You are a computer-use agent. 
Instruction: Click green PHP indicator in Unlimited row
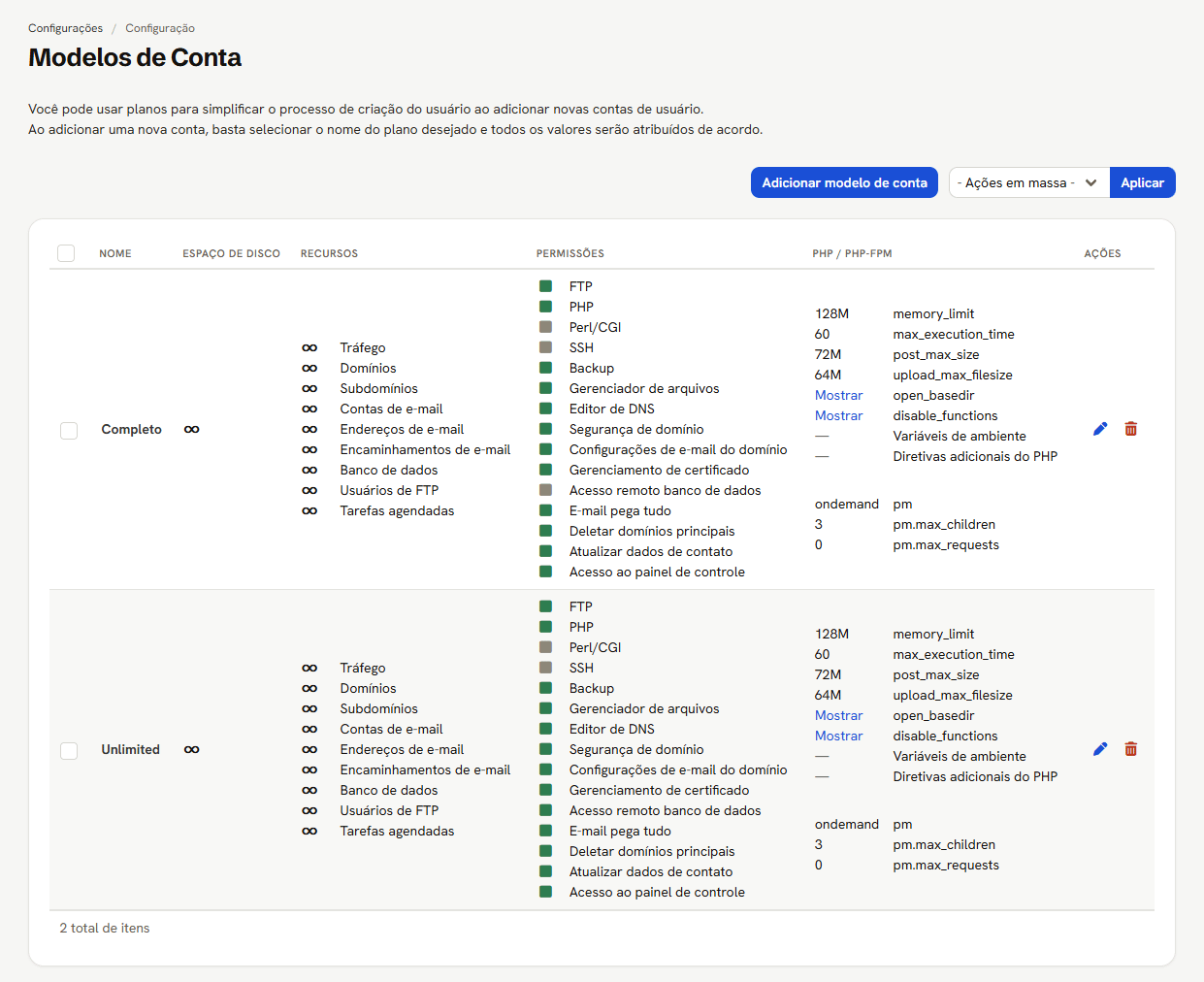(x=546, y=627)
